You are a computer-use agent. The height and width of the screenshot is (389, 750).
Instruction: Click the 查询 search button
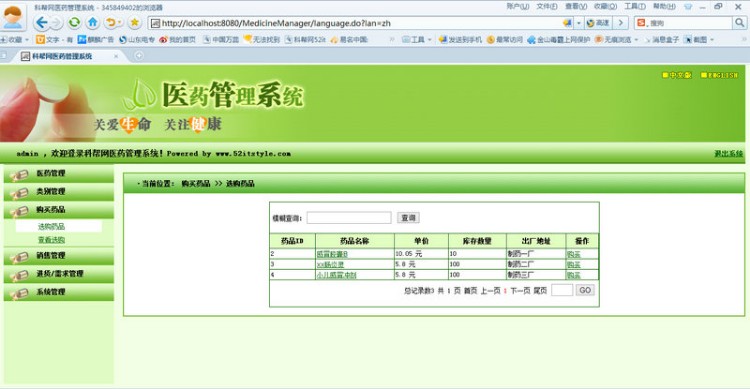coord(408,218)
